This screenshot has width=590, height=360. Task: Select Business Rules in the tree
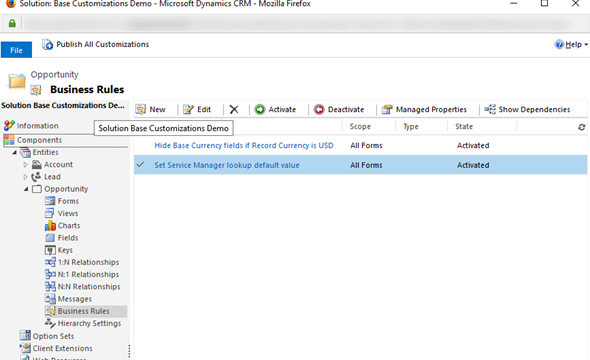(84, 311)
